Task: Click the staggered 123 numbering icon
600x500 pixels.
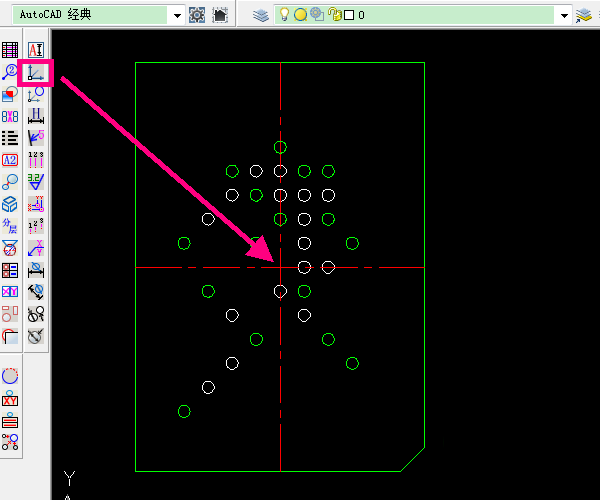Action: point(36,226)
